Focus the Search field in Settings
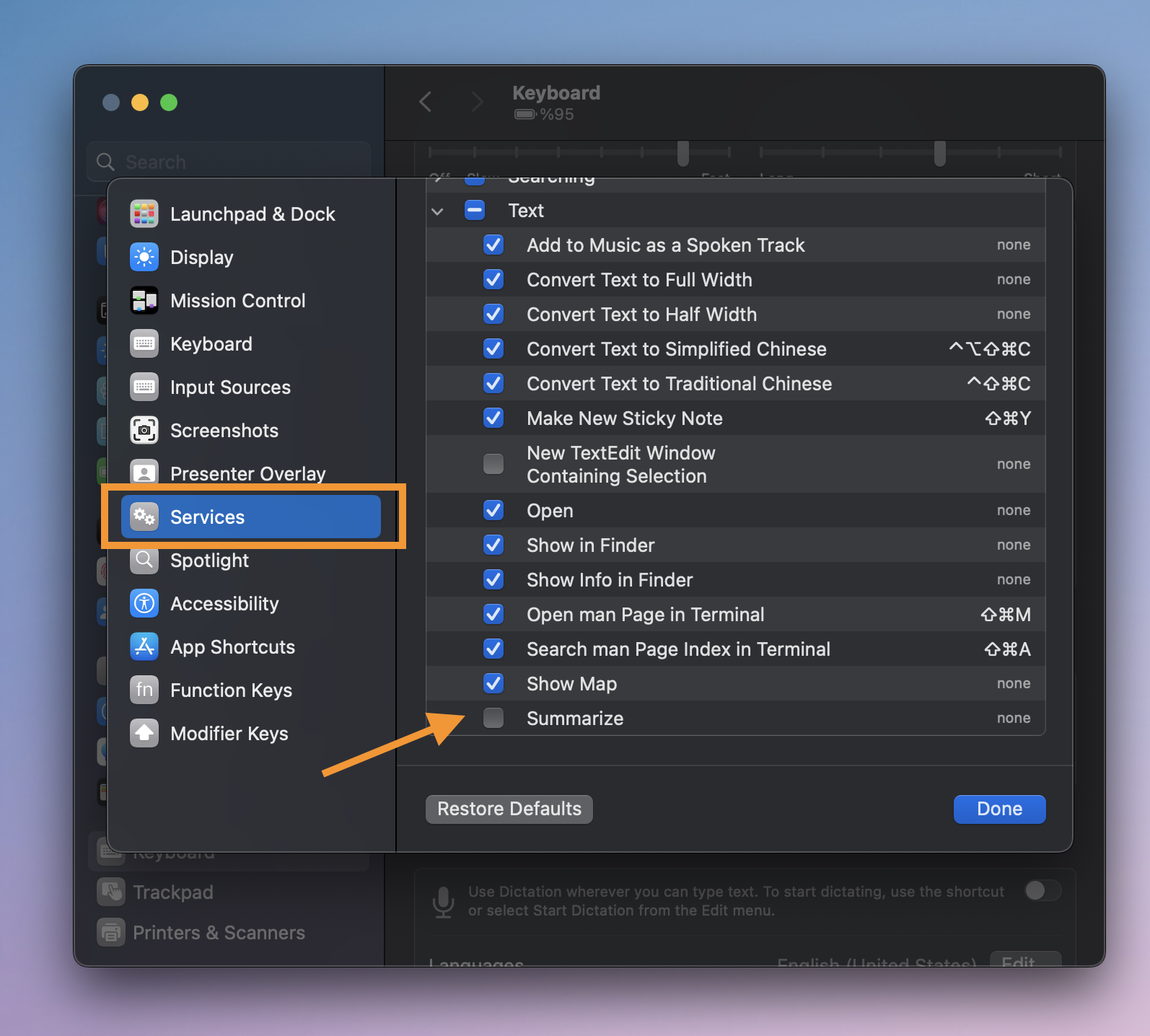Image resolution: width=1150 pixels, height=1036 pixels. 229,162
